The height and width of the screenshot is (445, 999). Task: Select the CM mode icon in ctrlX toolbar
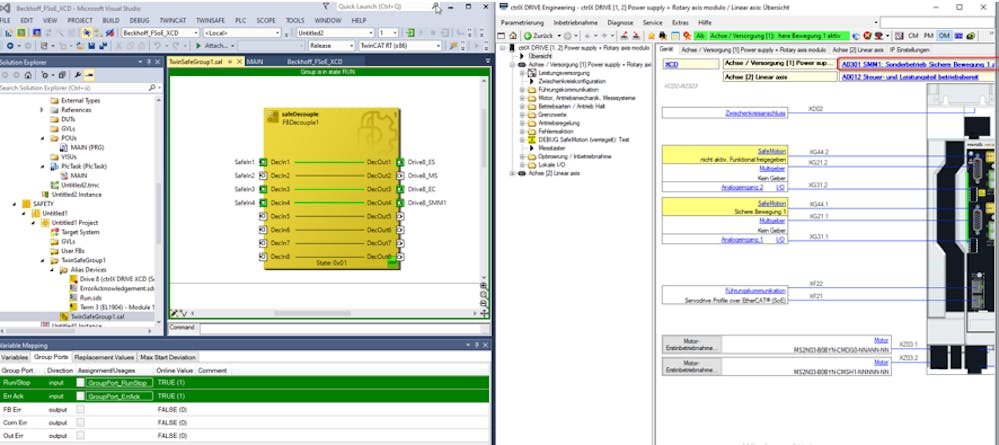[x=913, y=36]
